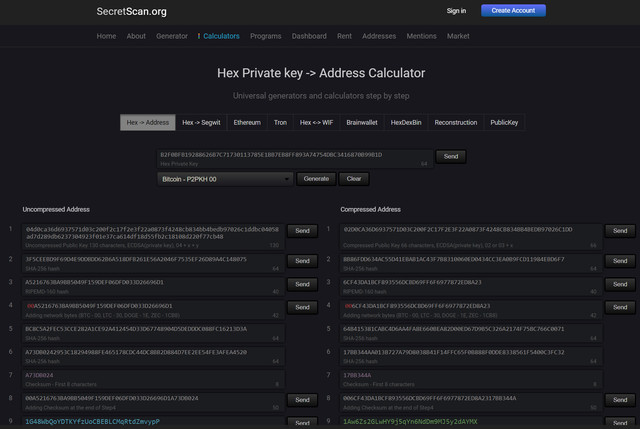Viewport: 640px width, 429px height.
Task: Switch to the Hex -> Segwit tab
Action: click(x=201, y=122)
